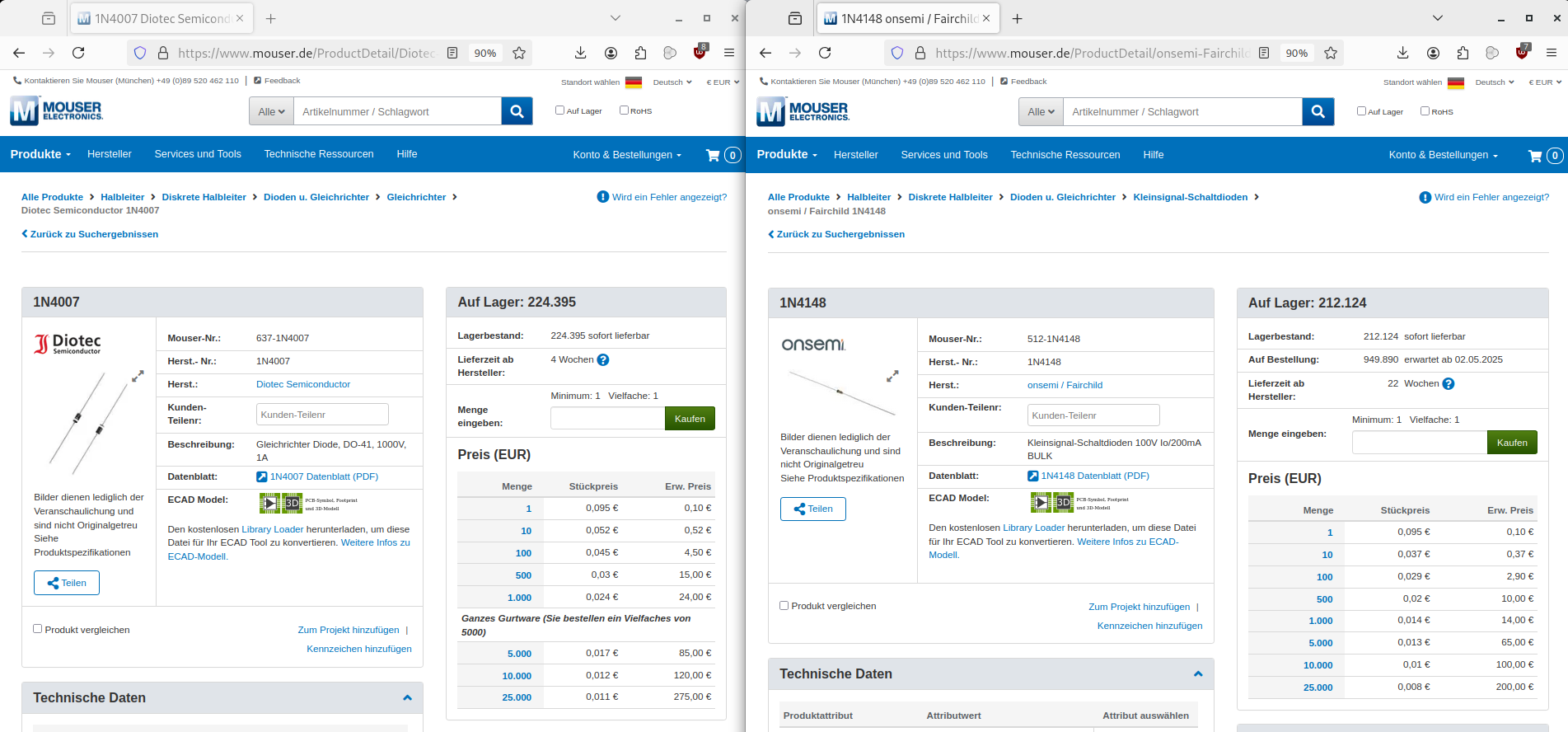Check Produkt vergleichen for 1N4148
Viewport: 1568px width, 732px height.
(x=784, y=605)
